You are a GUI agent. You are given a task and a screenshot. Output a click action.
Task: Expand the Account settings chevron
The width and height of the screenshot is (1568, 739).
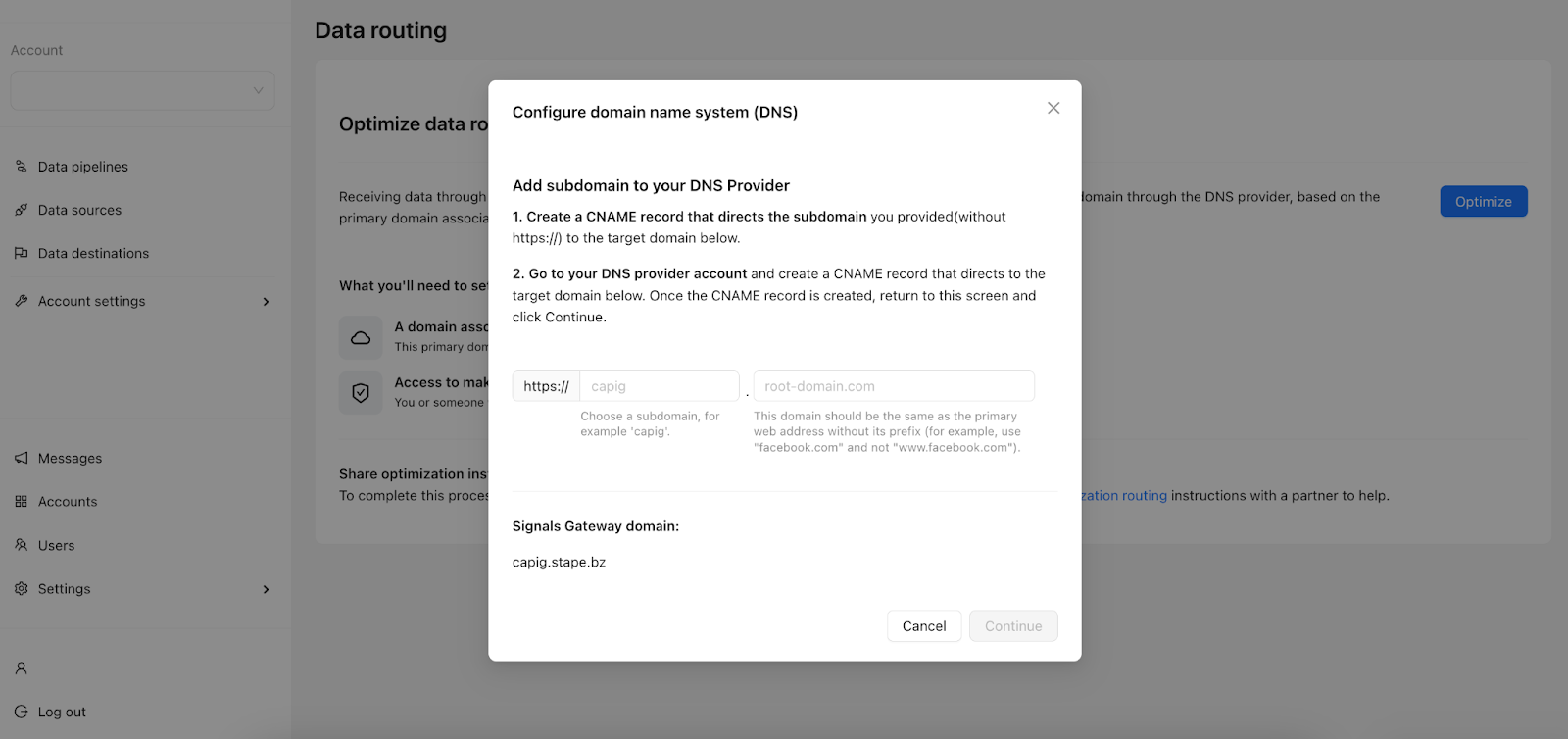(x=266, y=302)
